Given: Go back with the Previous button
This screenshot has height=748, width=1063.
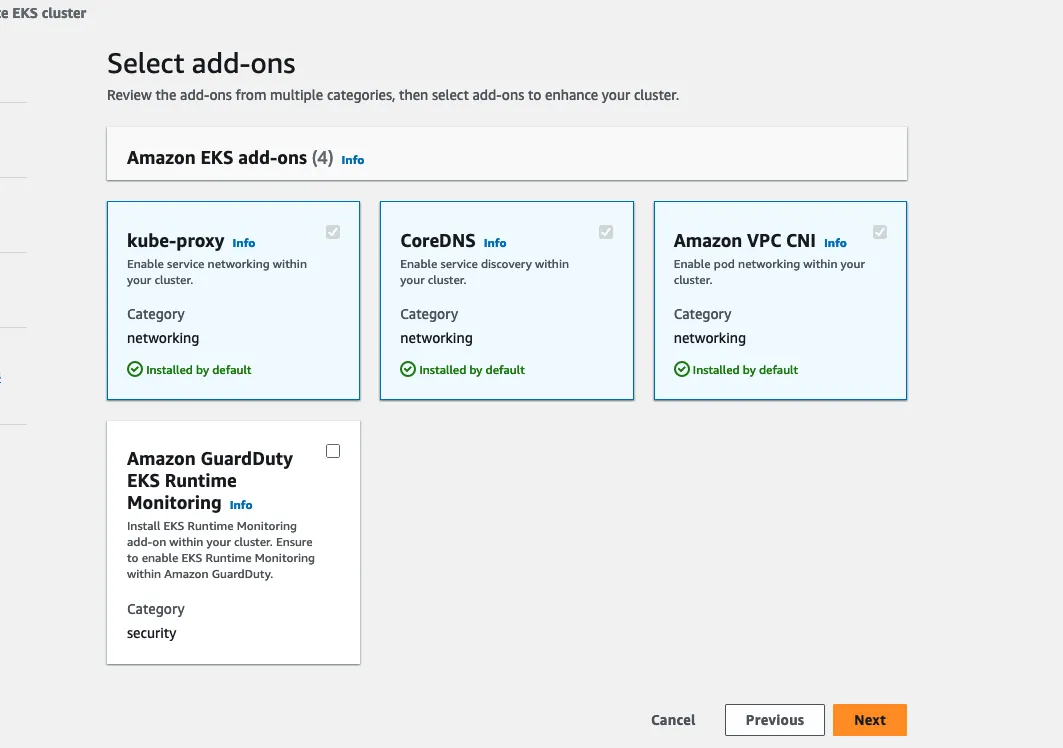Looking at the screenshot, I should tap(775, 720).
